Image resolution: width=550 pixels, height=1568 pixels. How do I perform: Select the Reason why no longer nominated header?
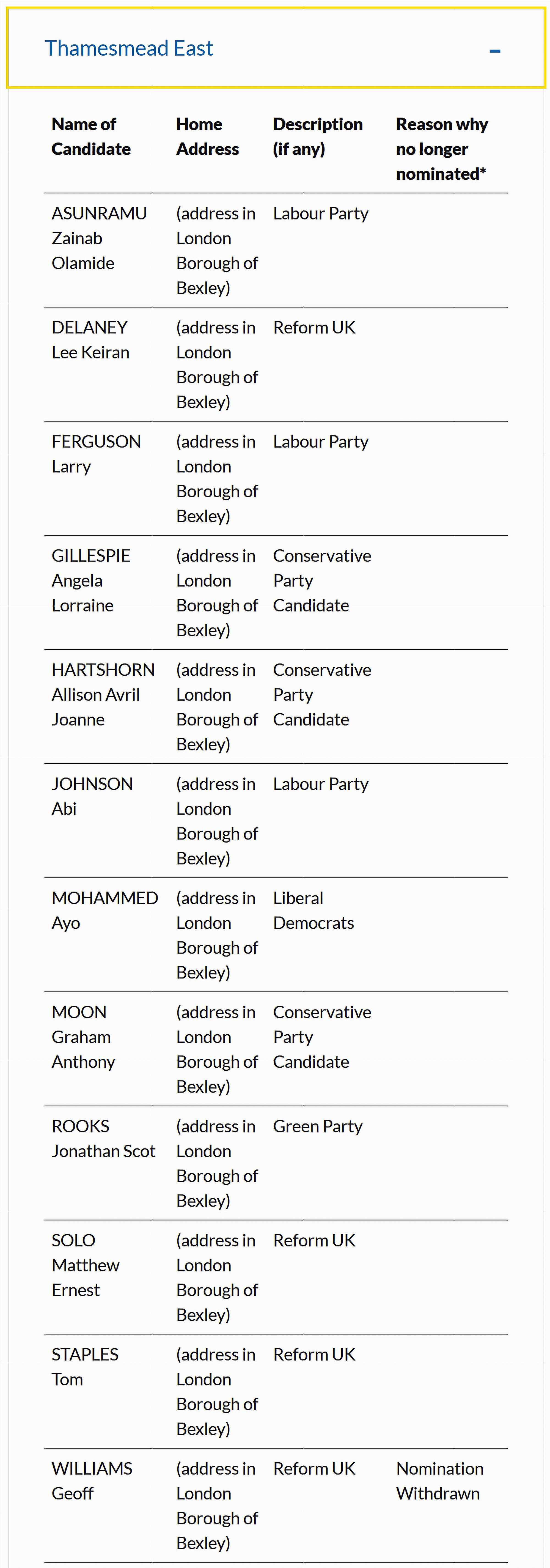[x=442, y=149]
